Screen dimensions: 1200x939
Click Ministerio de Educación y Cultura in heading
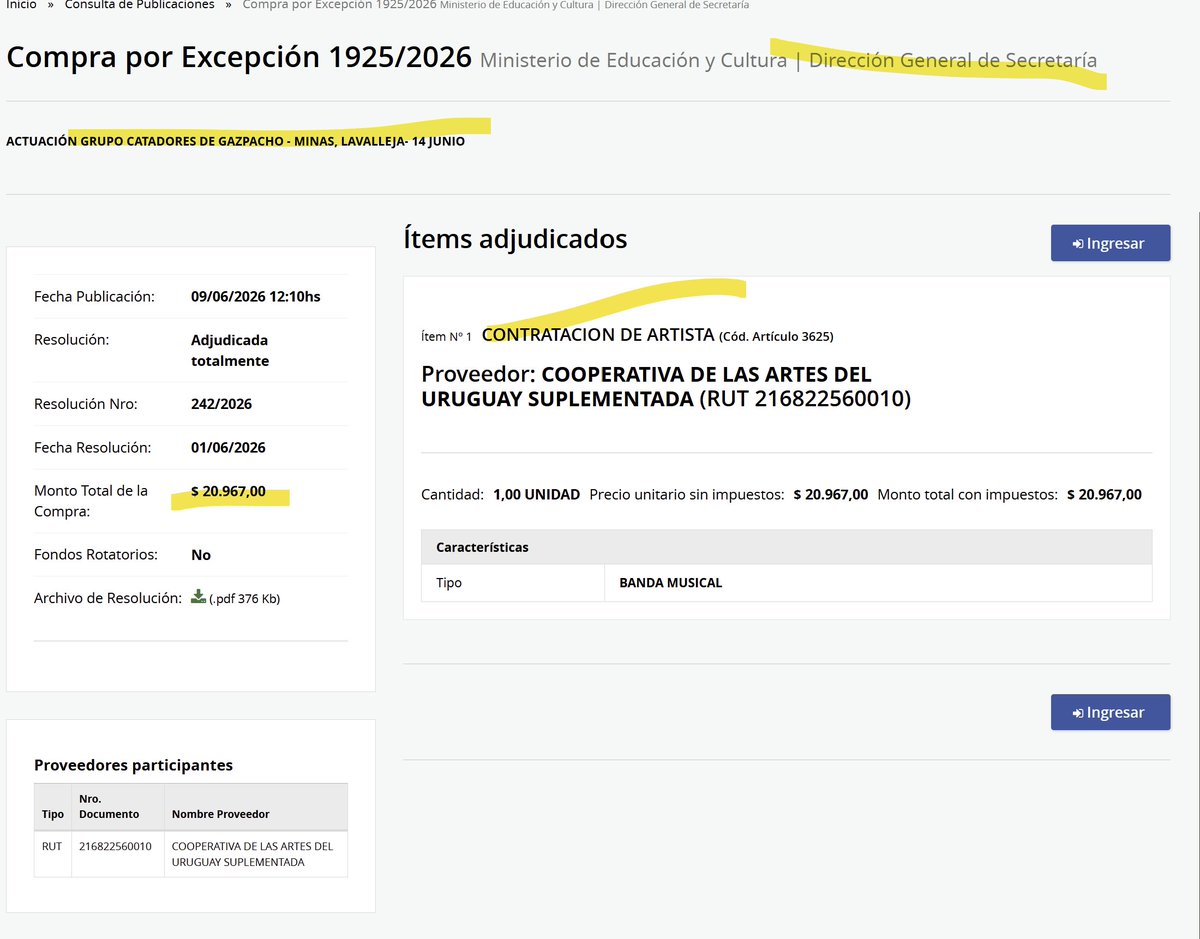pos(633,60)
